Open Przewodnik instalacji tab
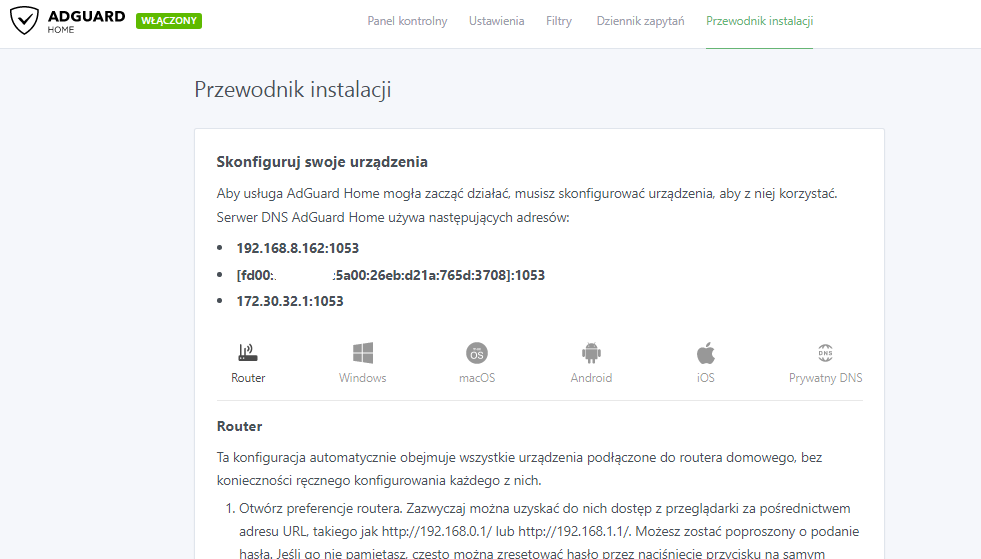The image size is (981, 559). 760,21
